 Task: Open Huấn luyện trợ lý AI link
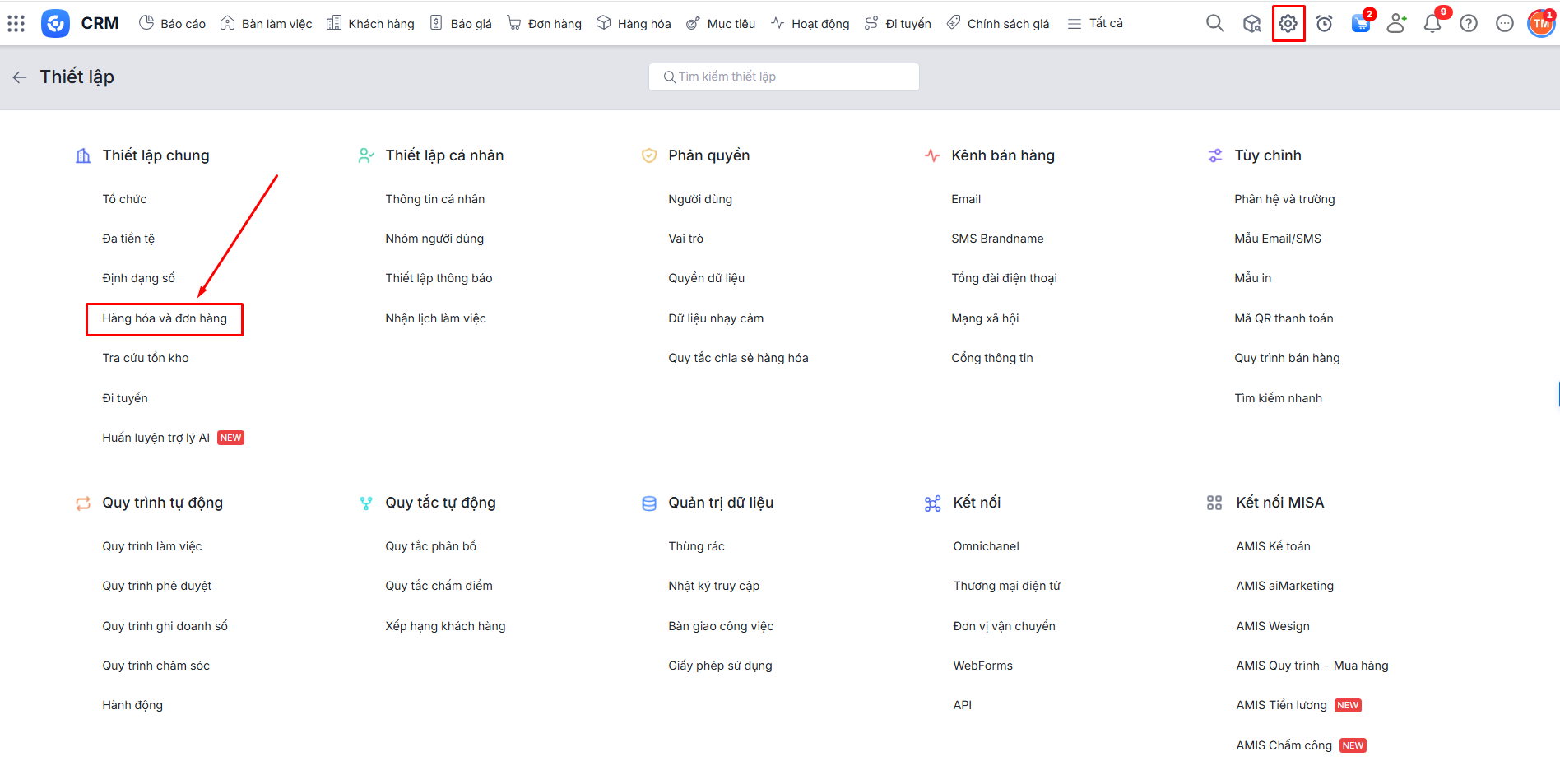point(156,438)
